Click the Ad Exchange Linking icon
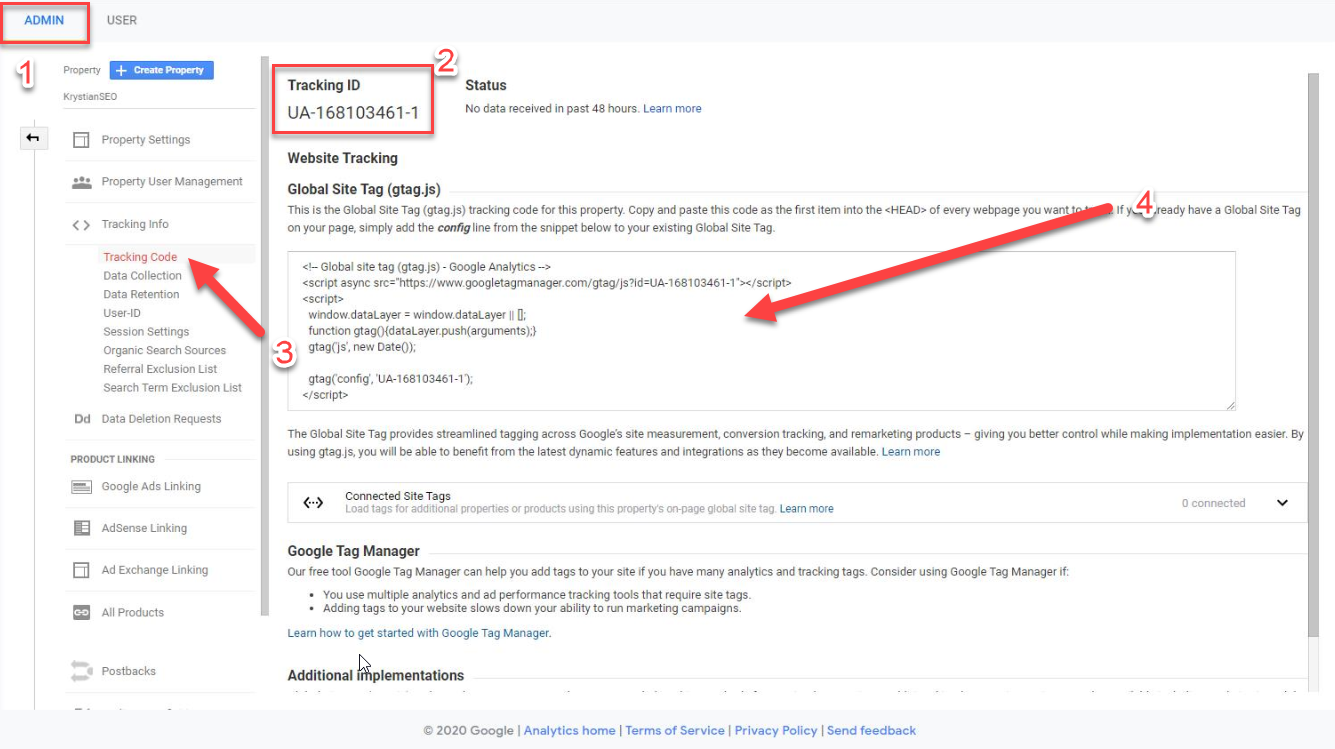The height and width of the screenshot is (749, 1335). point(81,570)
